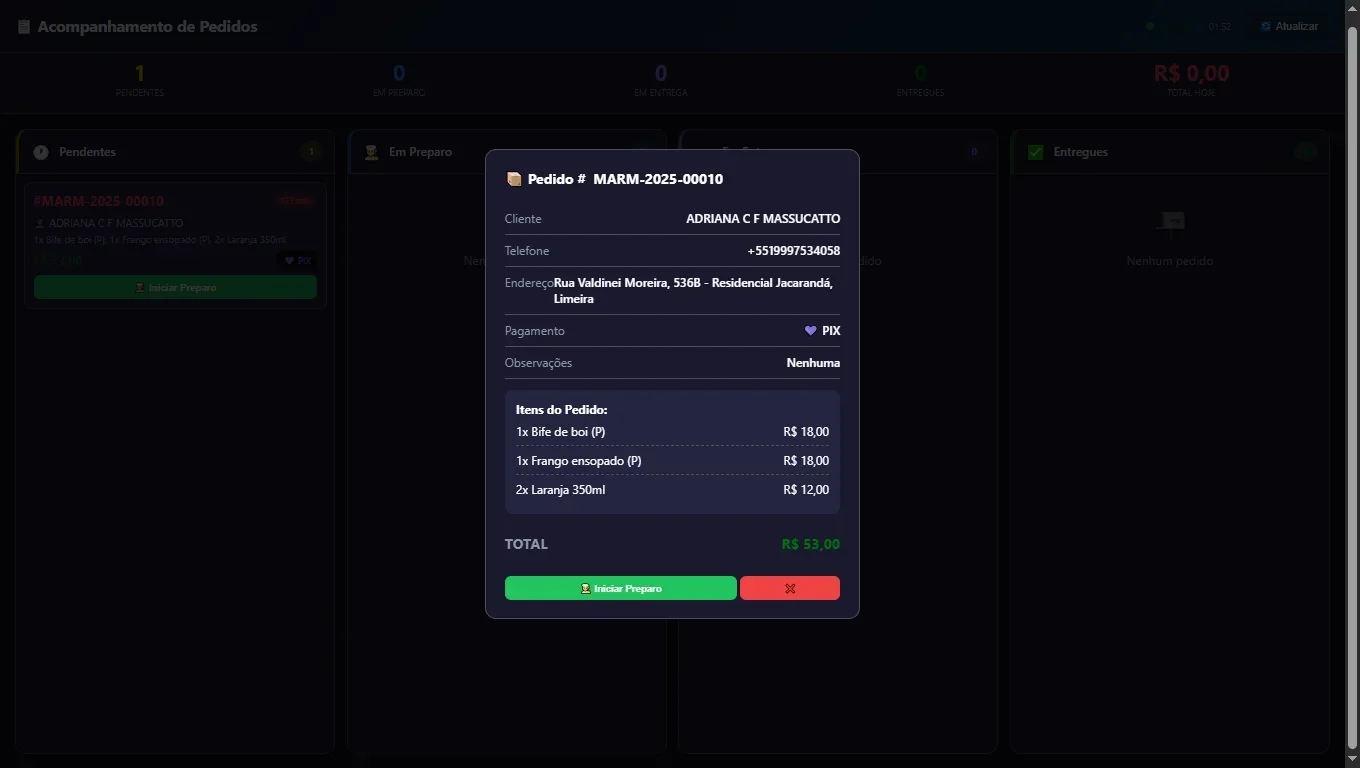Click the chef icon in Em Preparo header
The image size is (1360, 768).
pos(371,152)
